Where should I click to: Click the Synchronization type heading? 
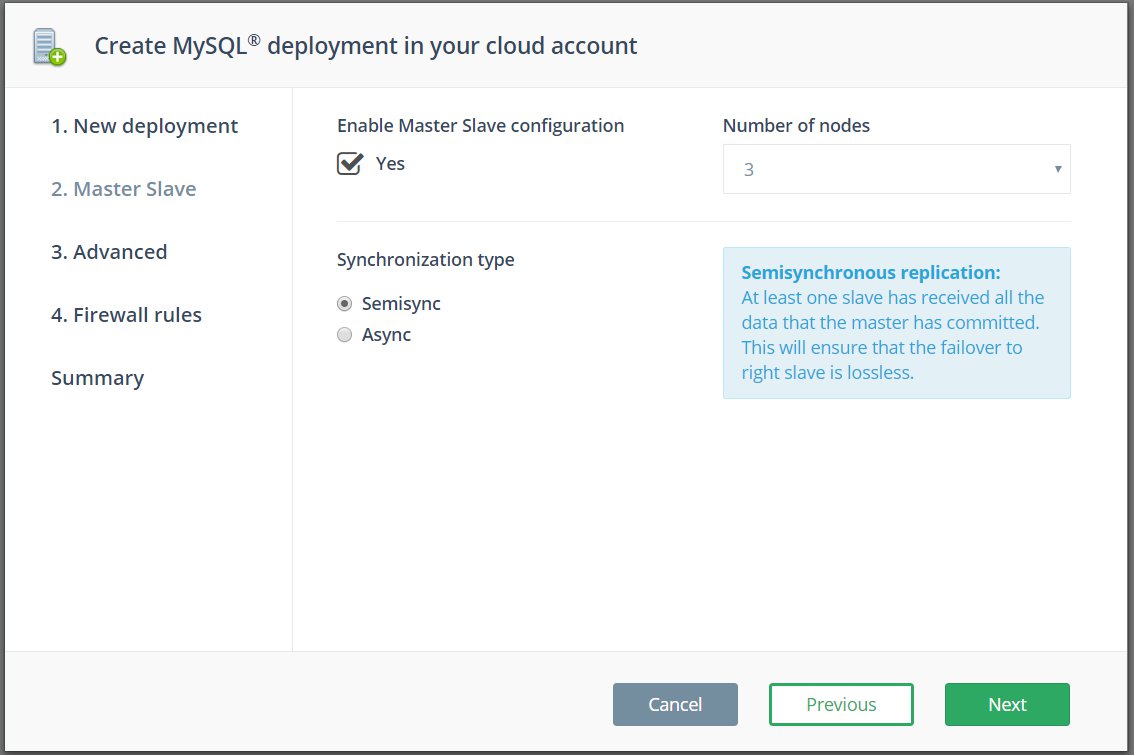426,260
